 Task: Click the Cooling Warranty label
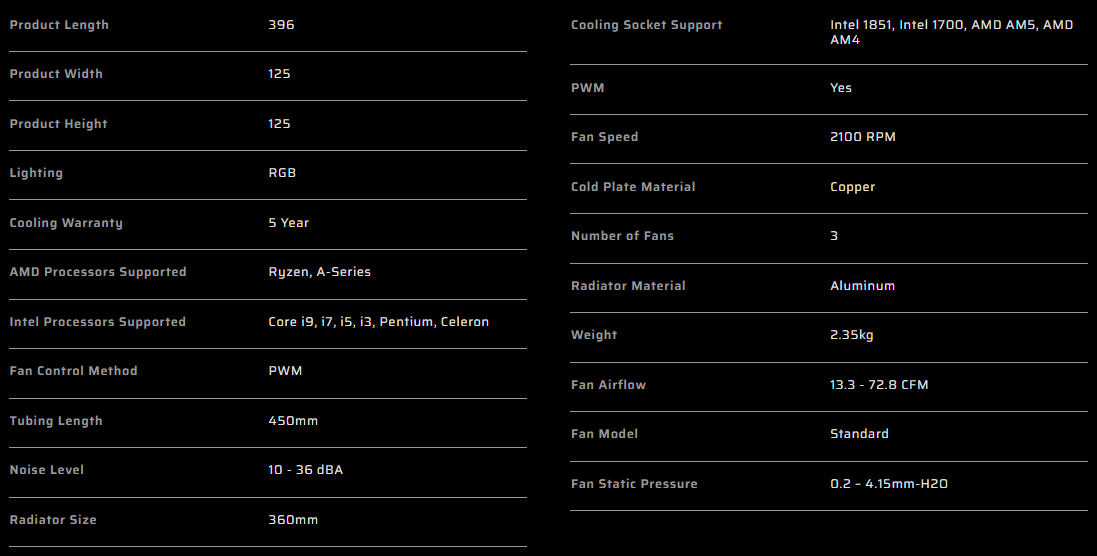point(66,223)
